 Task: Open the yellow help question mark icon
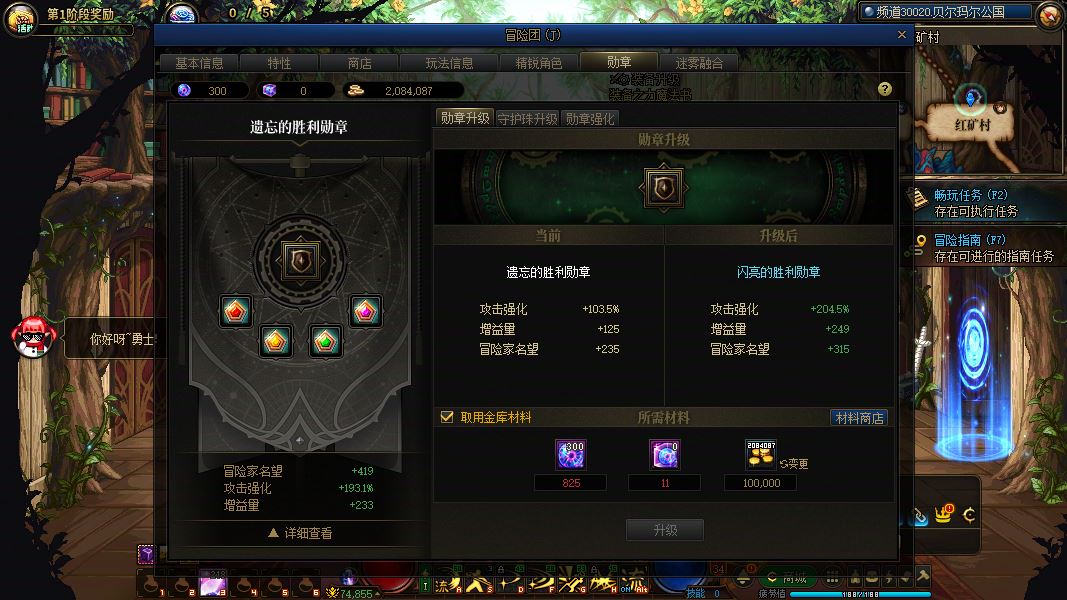[x=884, y=89]
